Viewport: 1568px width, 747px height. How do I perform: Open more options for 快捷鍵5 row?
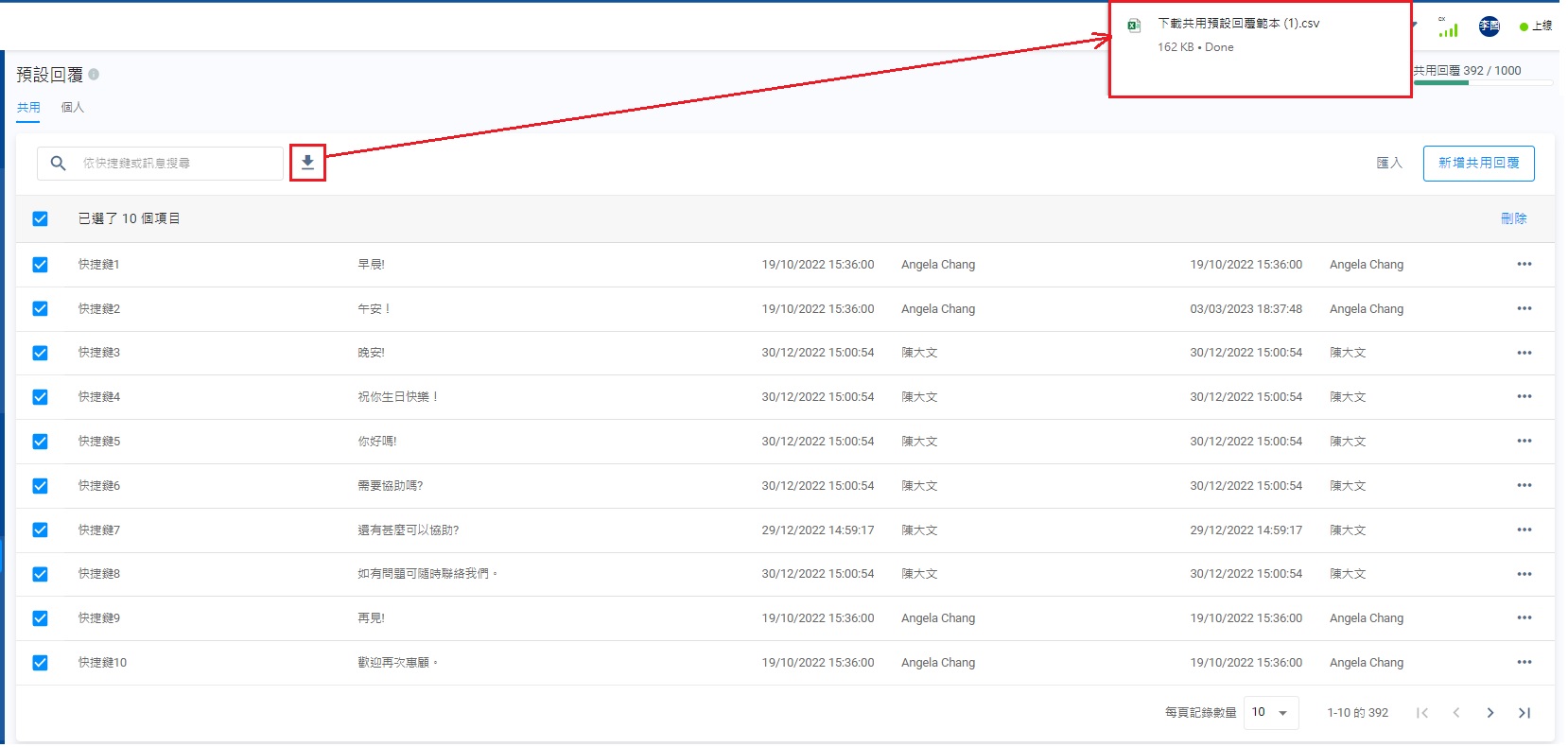[1524, 442]
